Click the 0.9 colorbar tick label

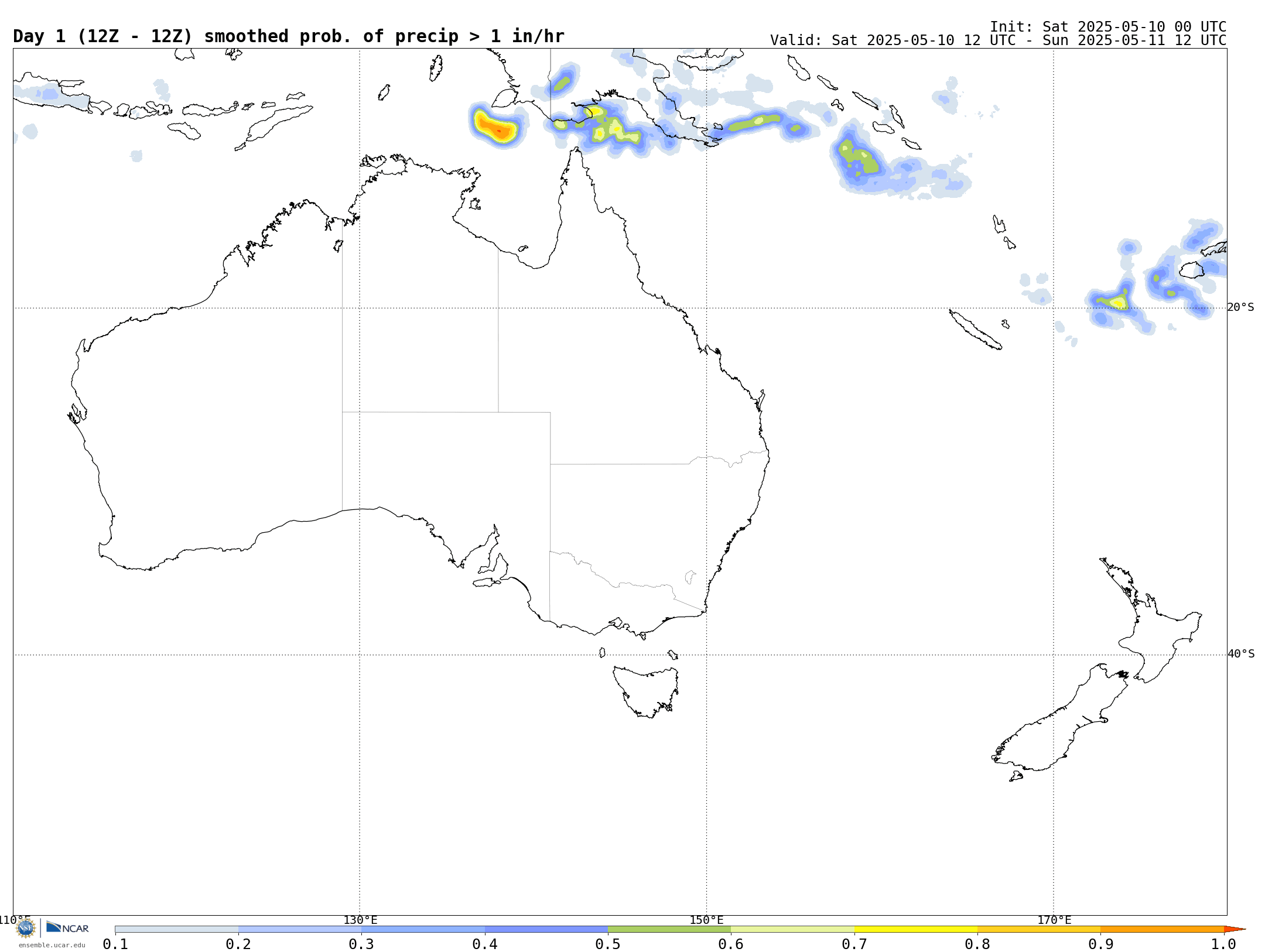click(1101, 944)
